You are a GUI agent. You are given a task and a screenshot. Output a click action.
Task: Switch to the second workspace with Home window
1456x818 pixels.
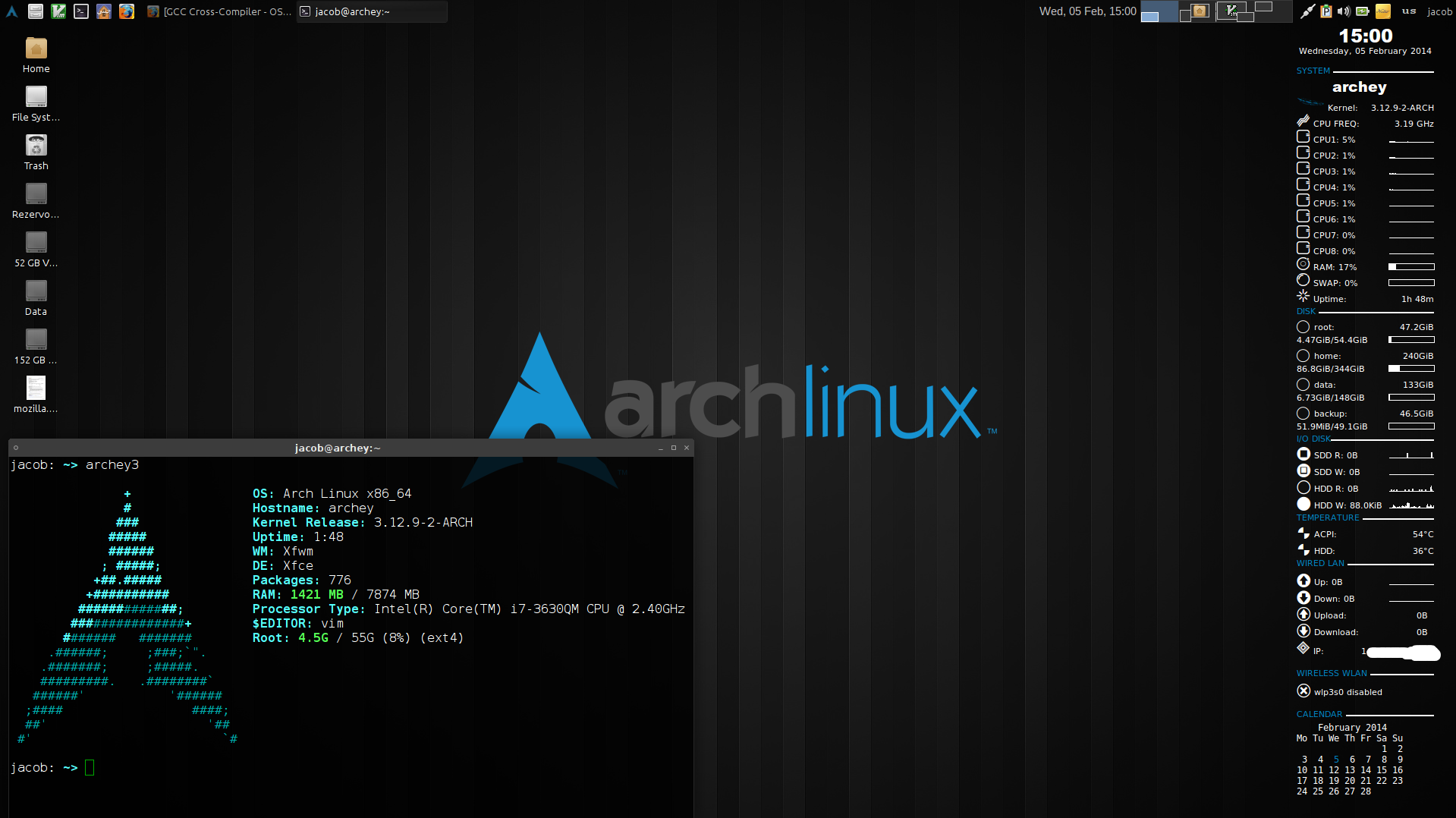pyautogui.click(x=1197, y=11)
